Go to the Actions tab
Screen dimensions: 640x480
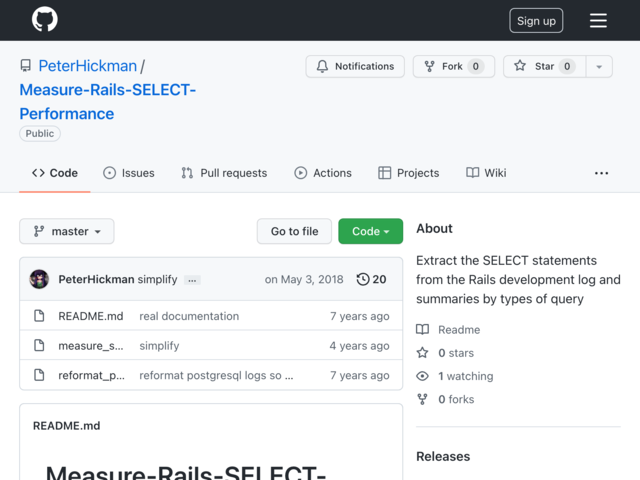click(323, 173)
